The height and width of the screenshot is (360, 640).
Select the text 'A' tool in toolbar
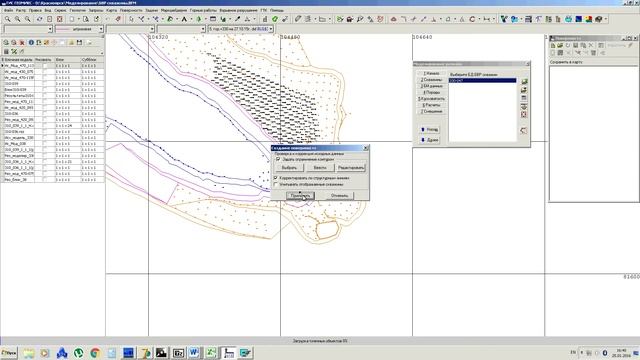pos(184,19)
